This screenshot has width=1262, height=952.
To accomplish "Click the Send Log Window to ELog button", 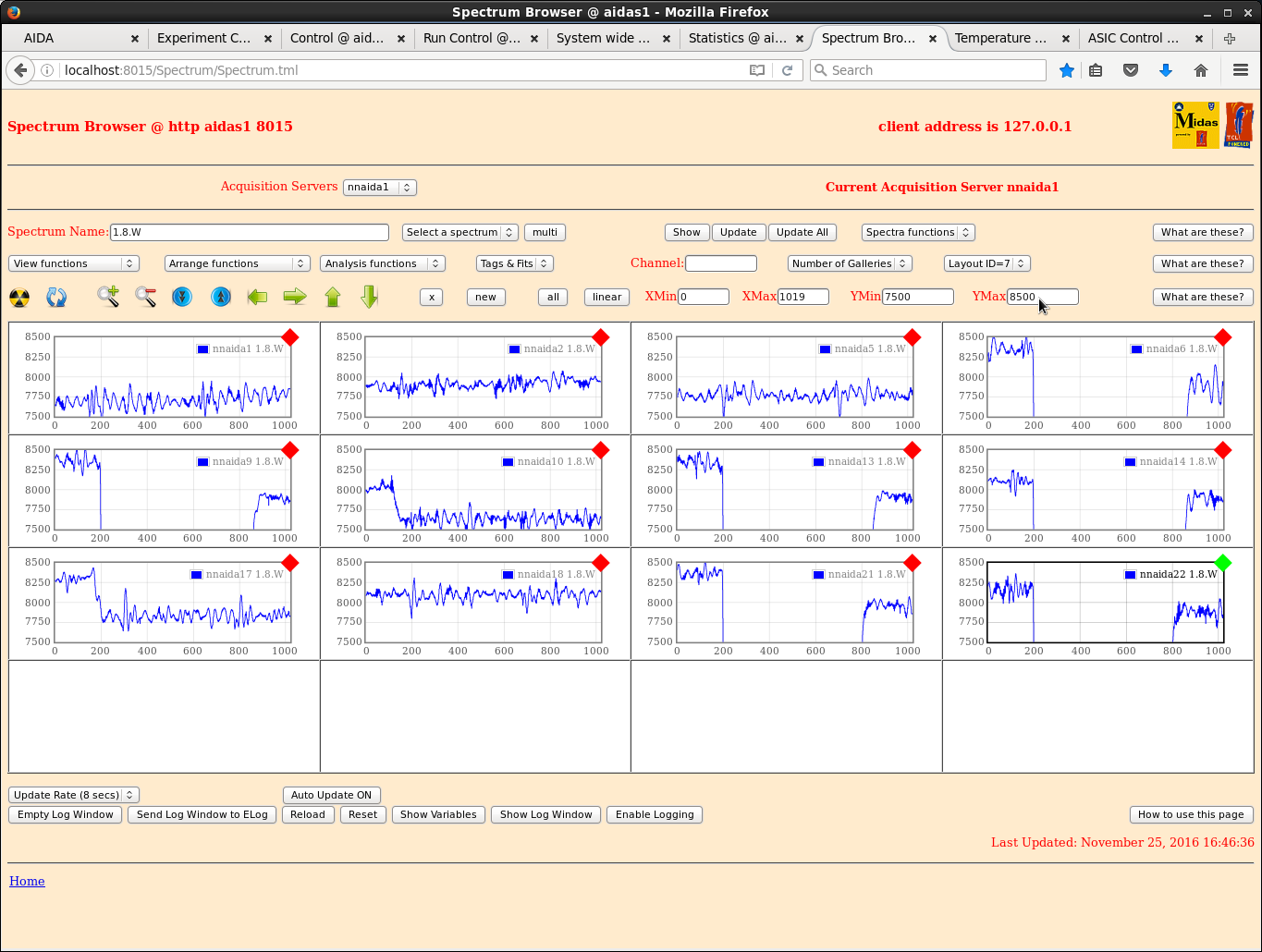I will pos(202,814).
